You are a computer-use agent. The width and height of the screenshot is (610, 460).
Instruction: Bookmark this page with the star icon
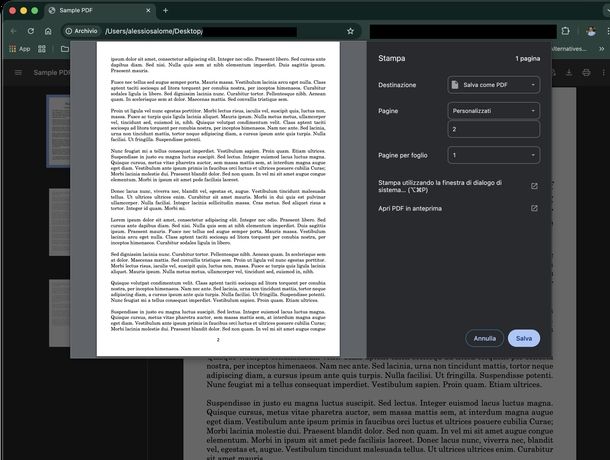[350, 31]
